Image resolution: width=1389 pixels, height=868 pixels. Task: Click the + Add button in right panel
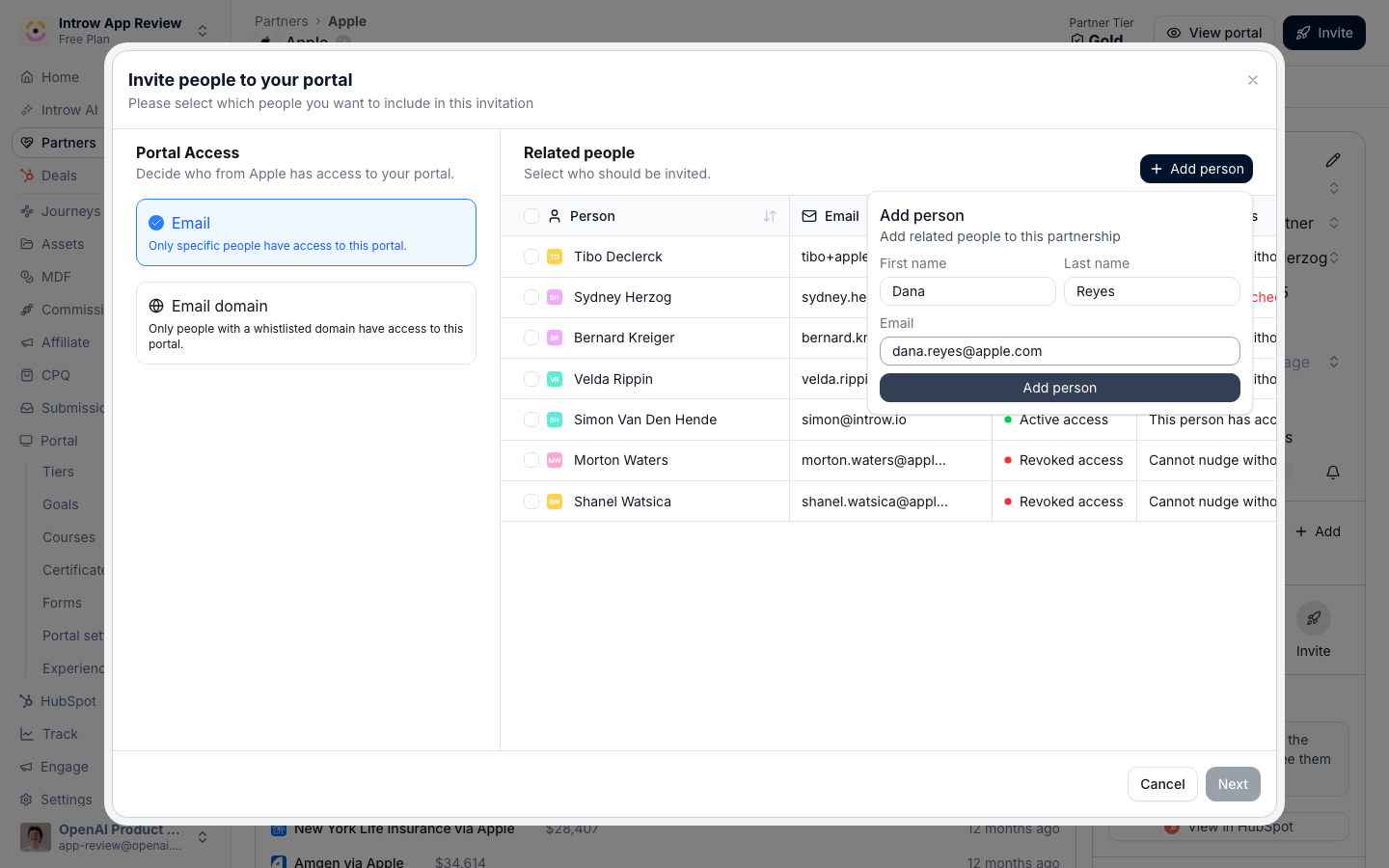pos(1318,531)
